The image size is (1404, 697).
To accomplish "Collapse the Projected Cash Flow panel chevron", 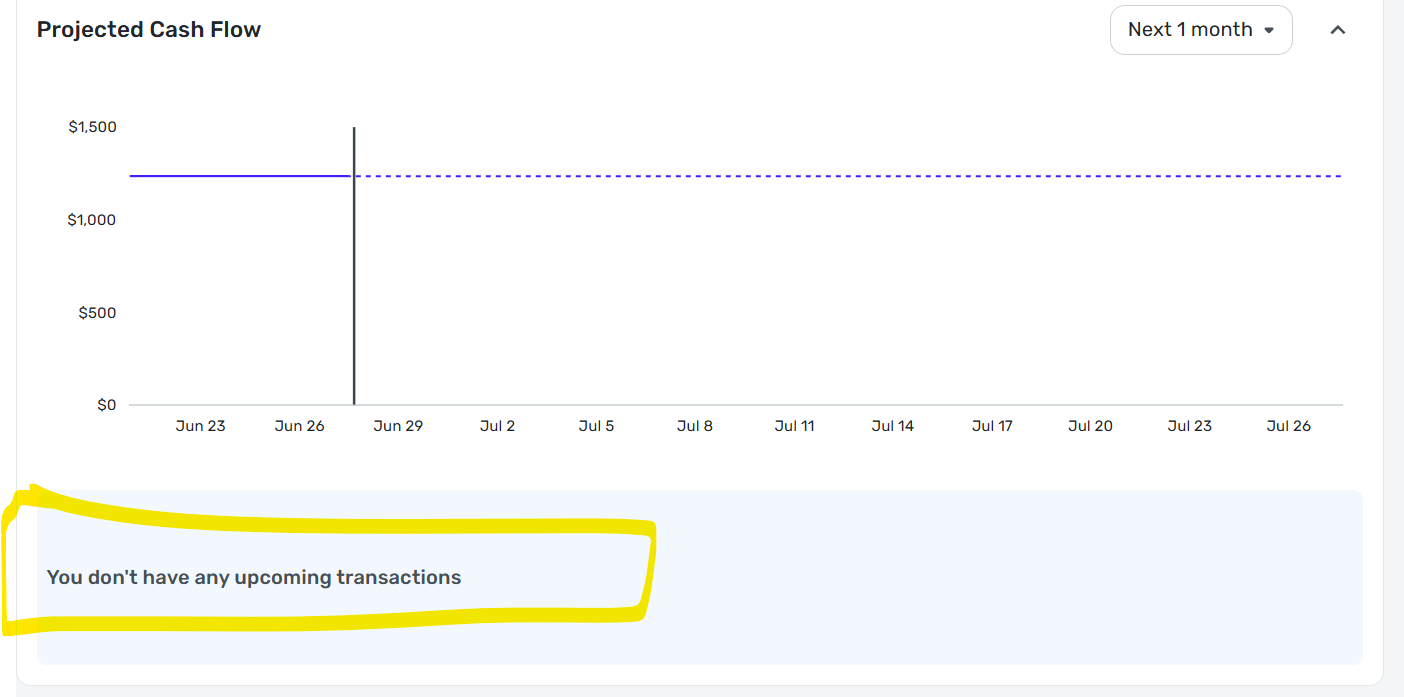I will [1337, 30].
